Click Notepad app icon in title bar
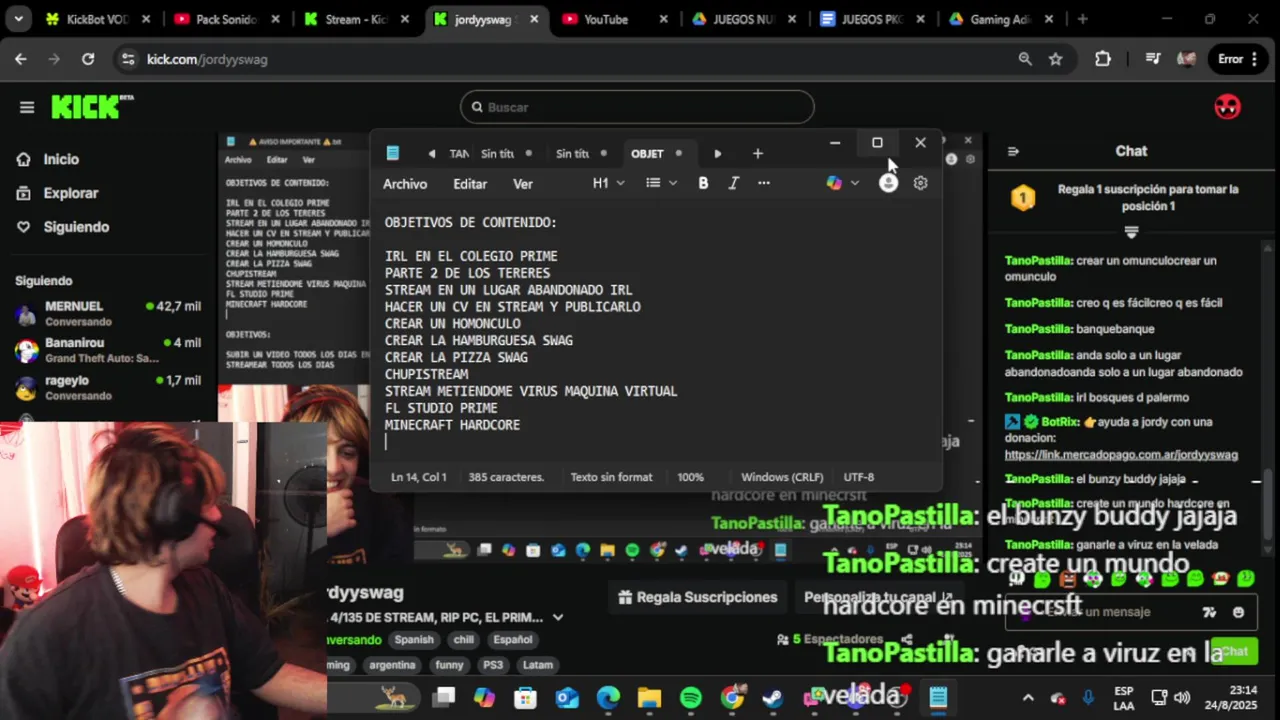The image size is (1280, 720). [393, 153]
